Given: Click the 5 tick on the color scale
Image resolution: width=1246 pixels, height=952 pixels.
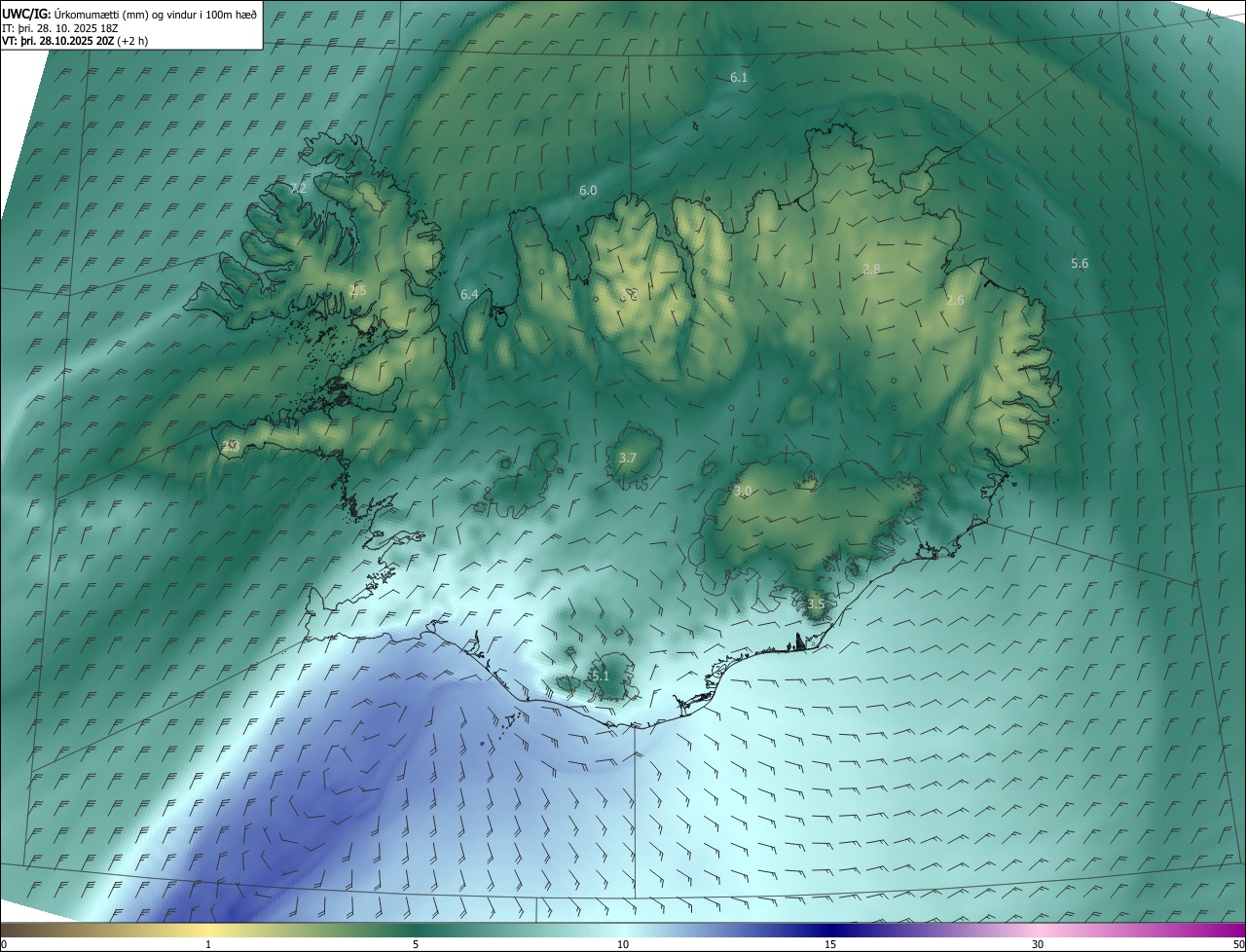Looking at the screenshot, I should tap(416, 944).
